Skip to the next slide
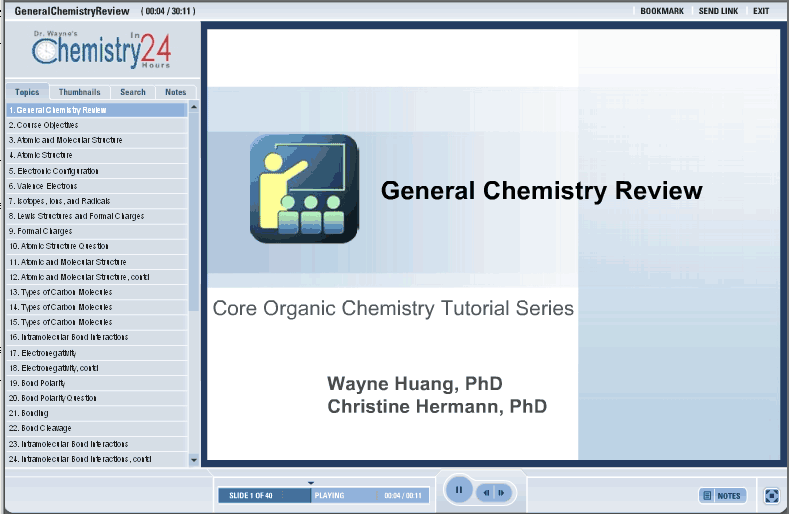The height and width of the screenshot is (514, 789). point(502,492)
